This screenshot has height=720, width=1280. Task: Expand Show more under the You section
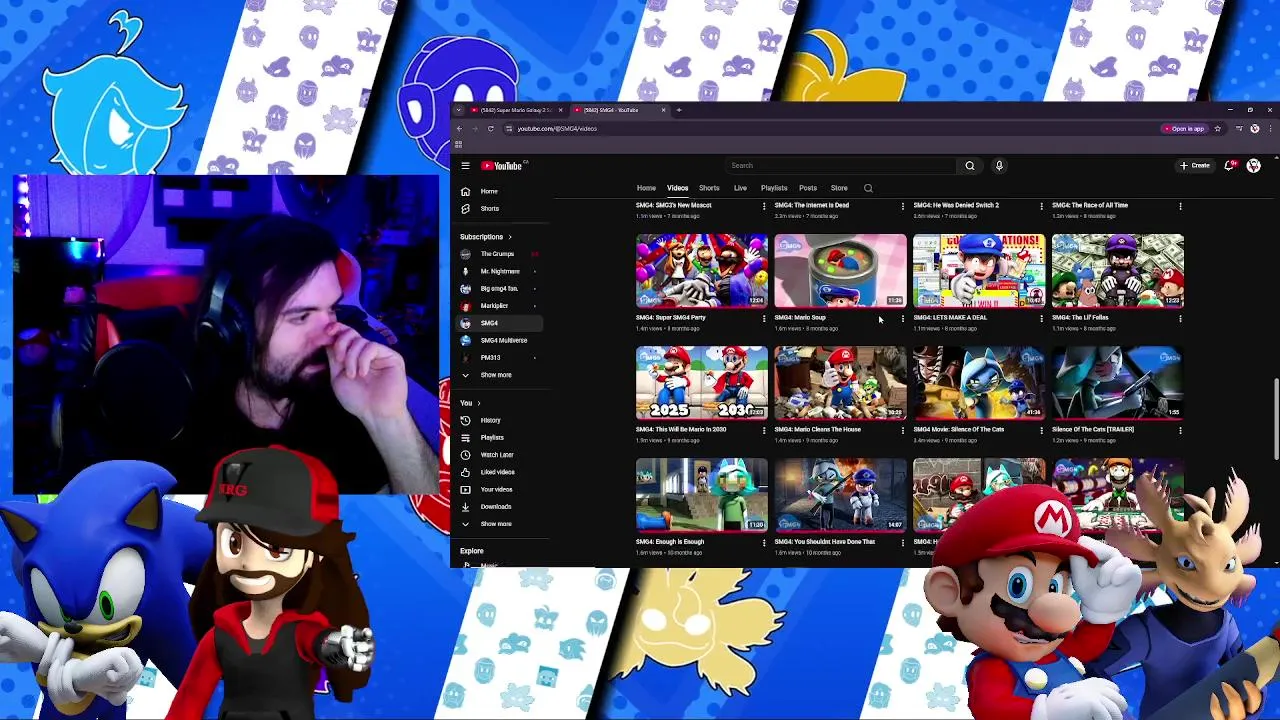click(498, 524)
